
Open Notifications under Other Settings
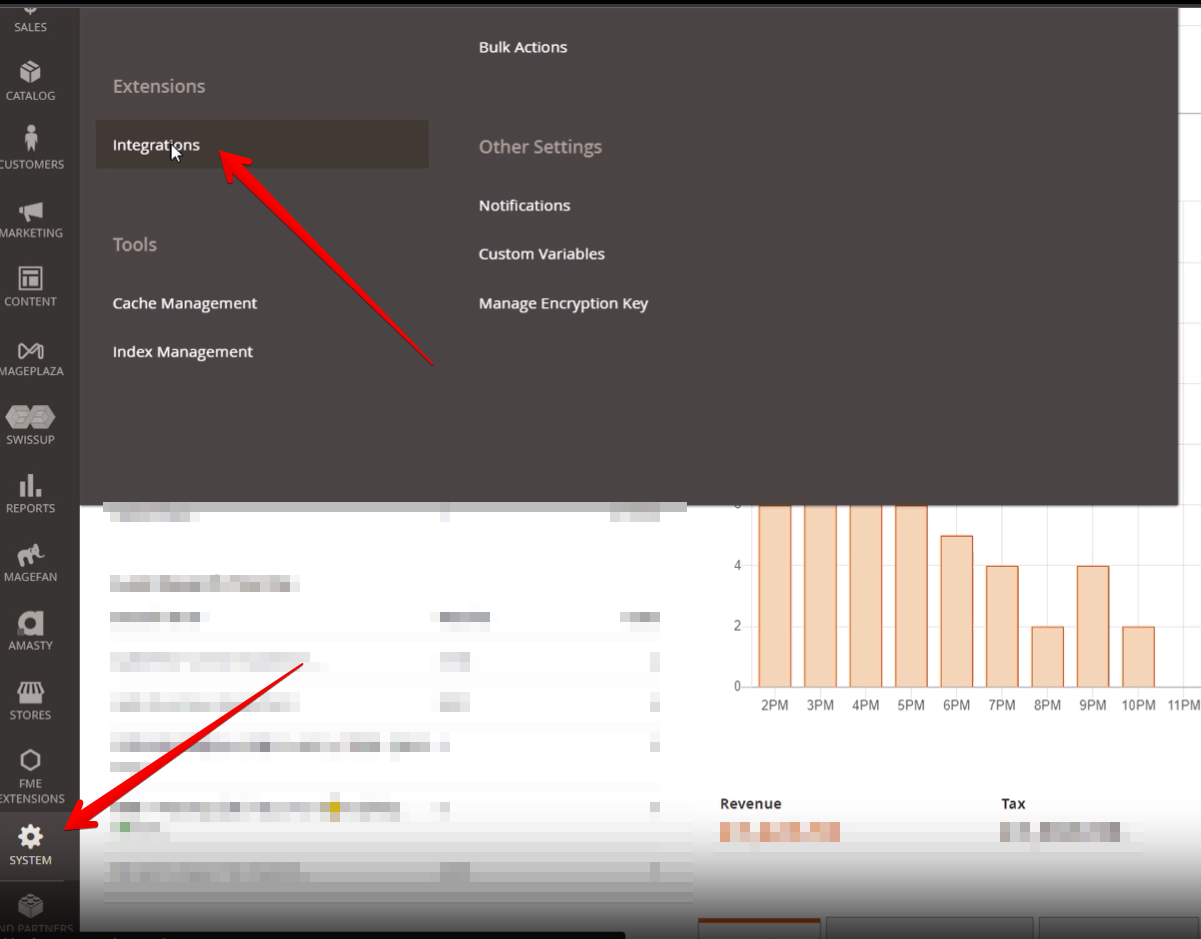coord(524,205)
